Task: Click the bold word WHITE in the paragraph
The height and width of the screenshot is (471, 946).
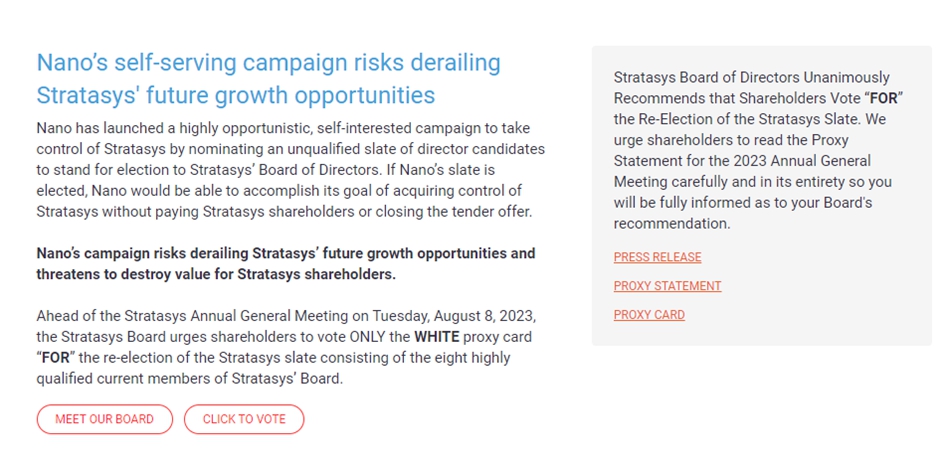Action: tap(438, 337)
